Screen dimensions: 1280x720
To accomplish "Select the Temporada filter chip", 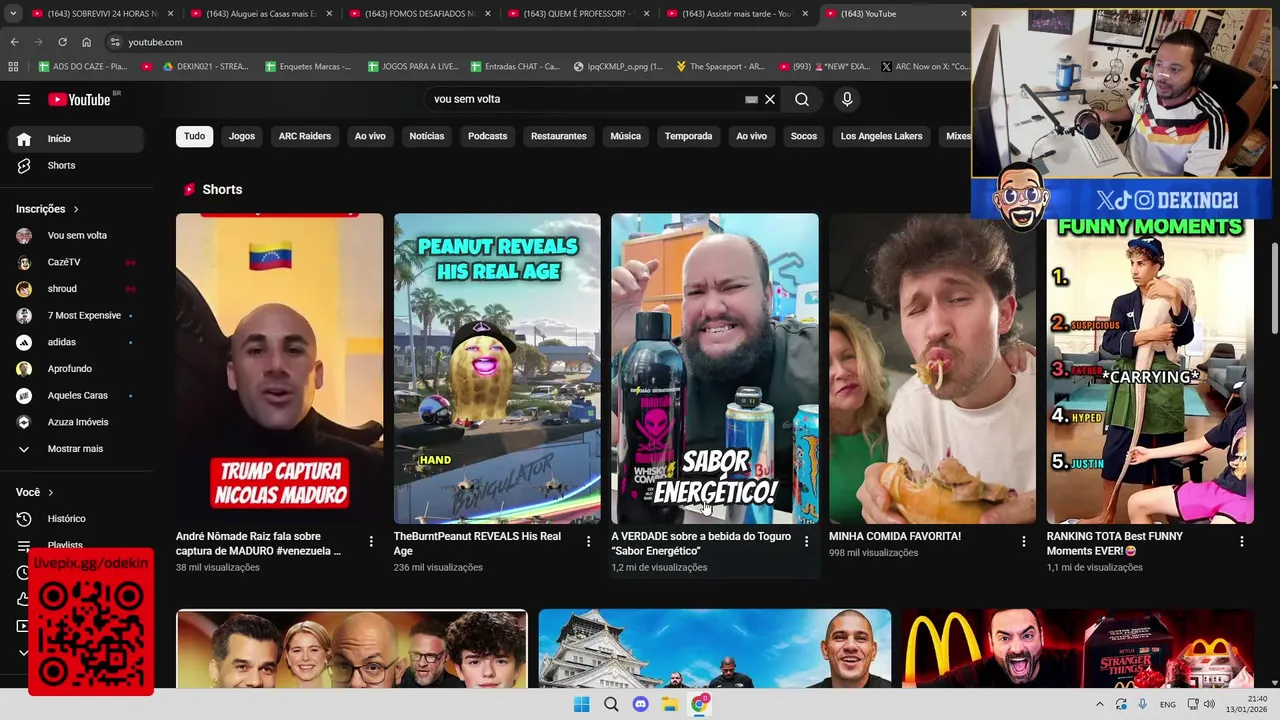I will pos(689,136).
